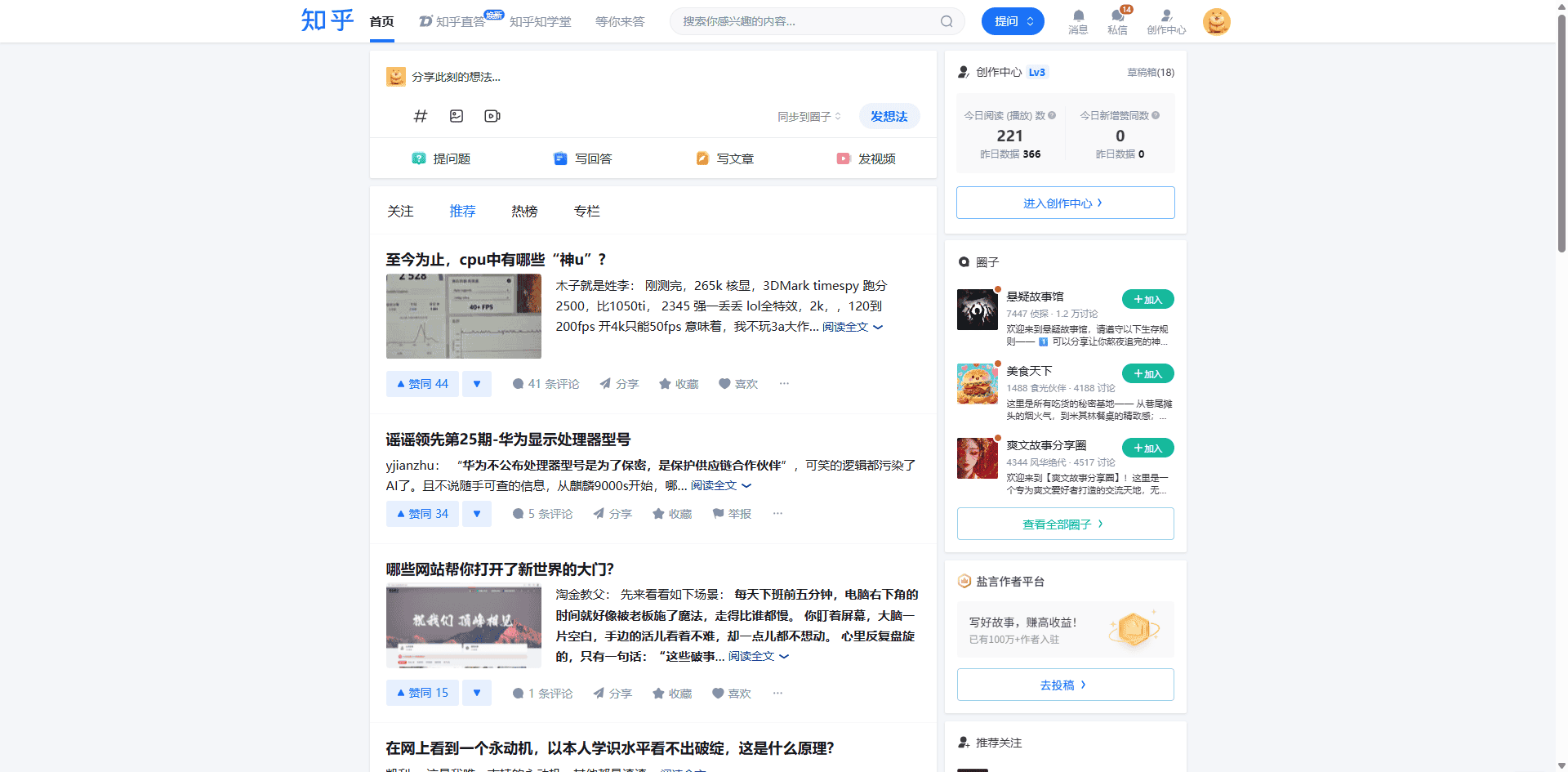Click the hashtag topic icon in composer
Viewport: 1568px width, 772px height.
[421, 116]
